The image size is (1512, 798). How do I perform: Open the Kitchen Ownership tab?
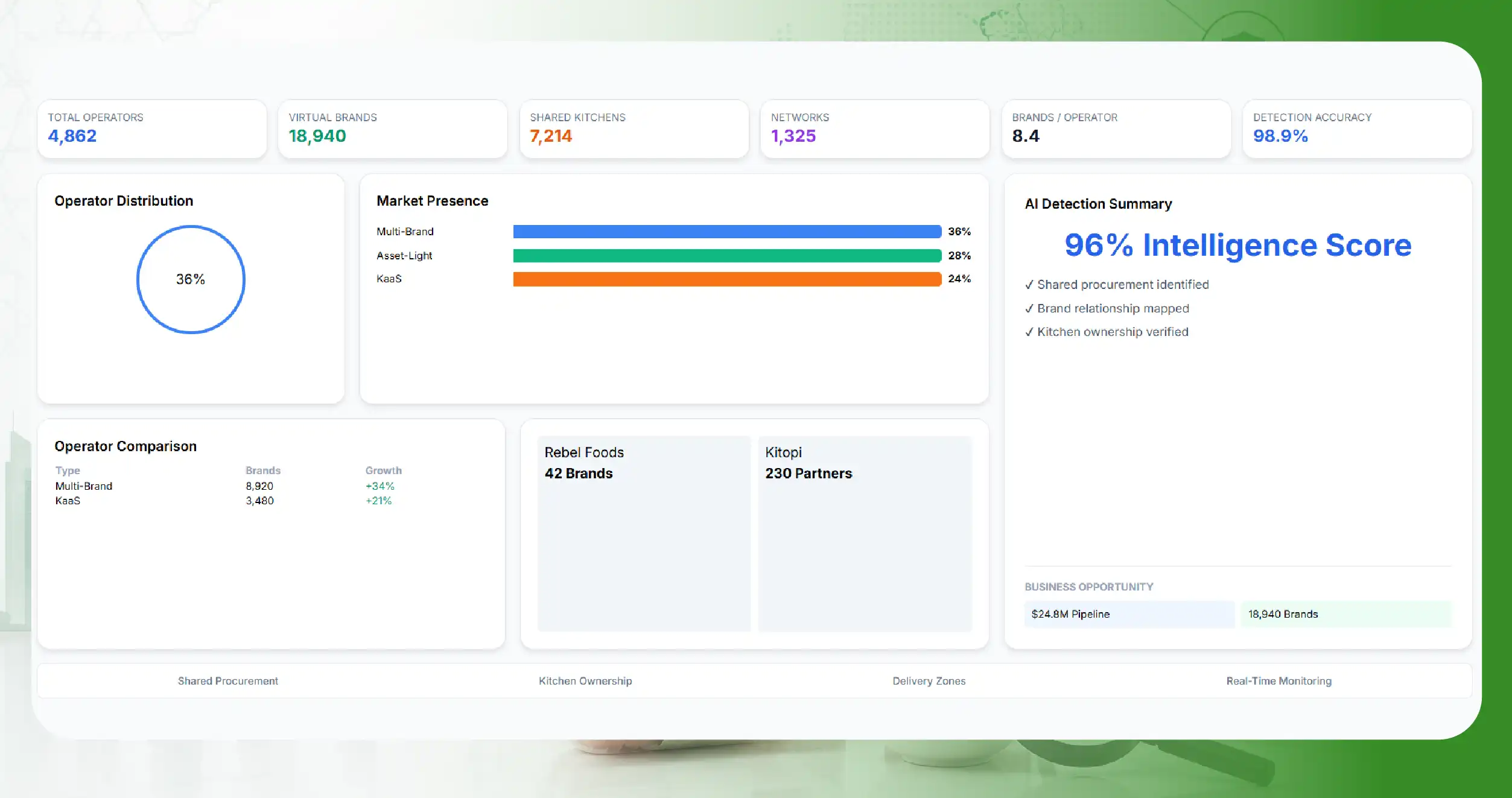point(585,681)
